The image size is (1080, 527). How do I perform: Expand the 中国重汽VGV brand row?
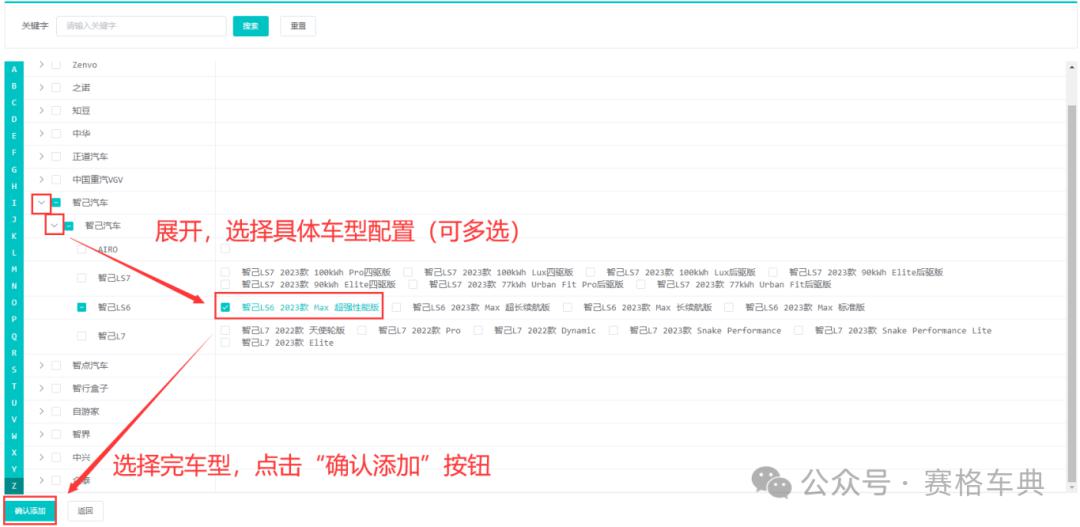pyautogui.click(x=41, y=179)
